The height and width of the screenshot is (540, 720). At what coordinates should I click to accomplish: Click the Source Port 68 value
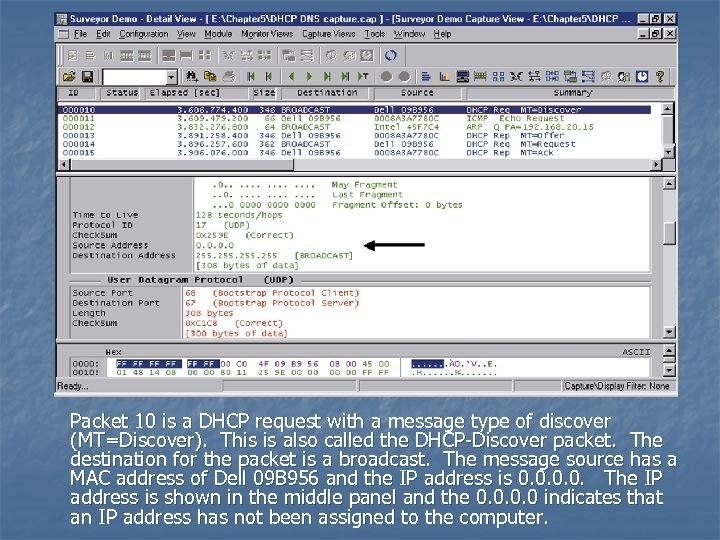pyautogui.click(x=190, y=293)
